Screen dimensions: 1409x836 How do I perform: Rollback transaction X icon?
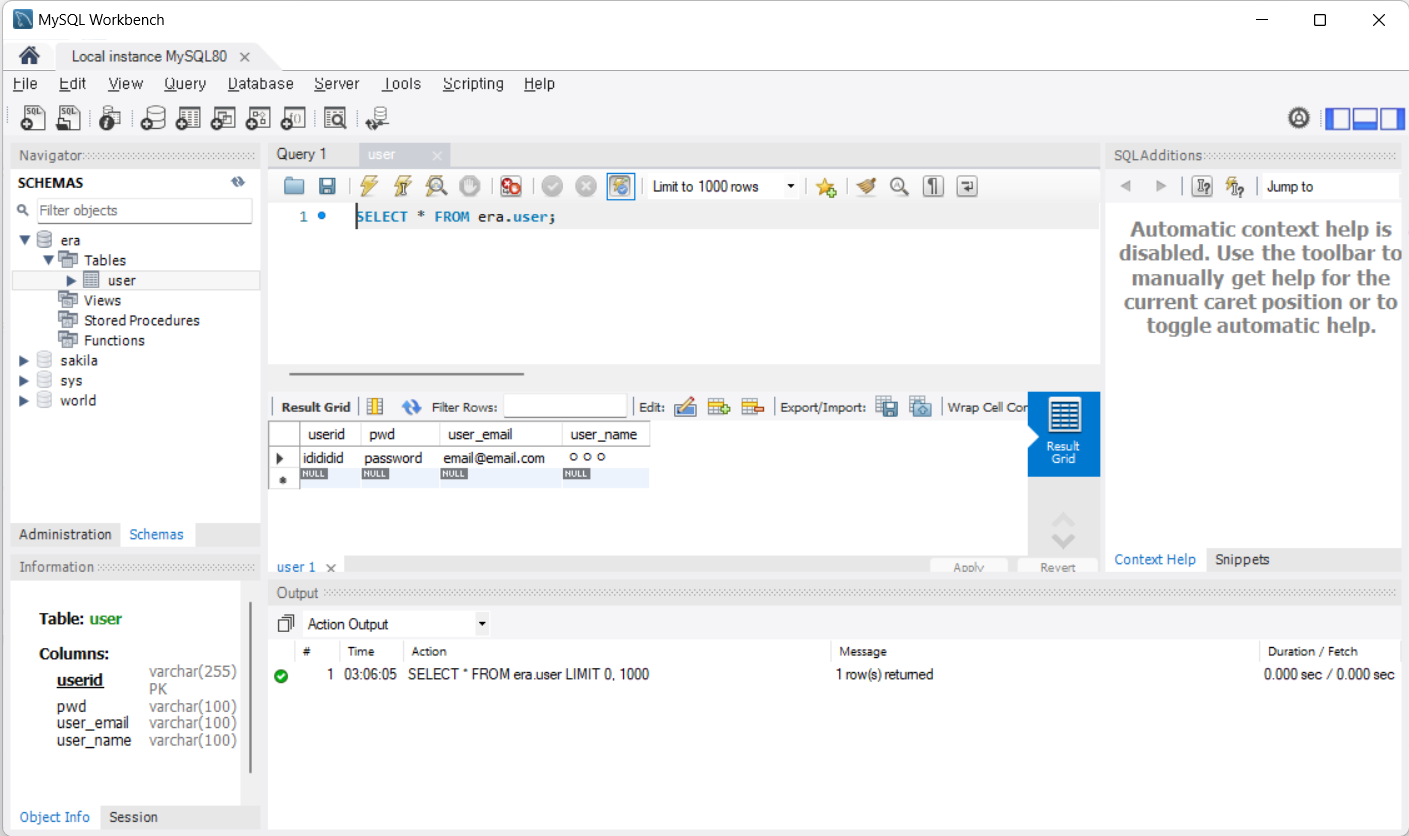click(x=586, y=186)
